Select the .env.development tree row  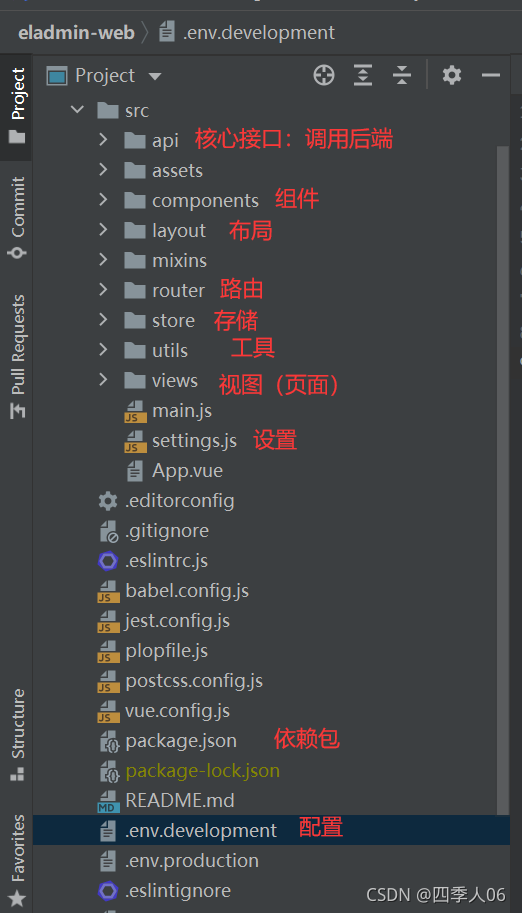point(271,830)
